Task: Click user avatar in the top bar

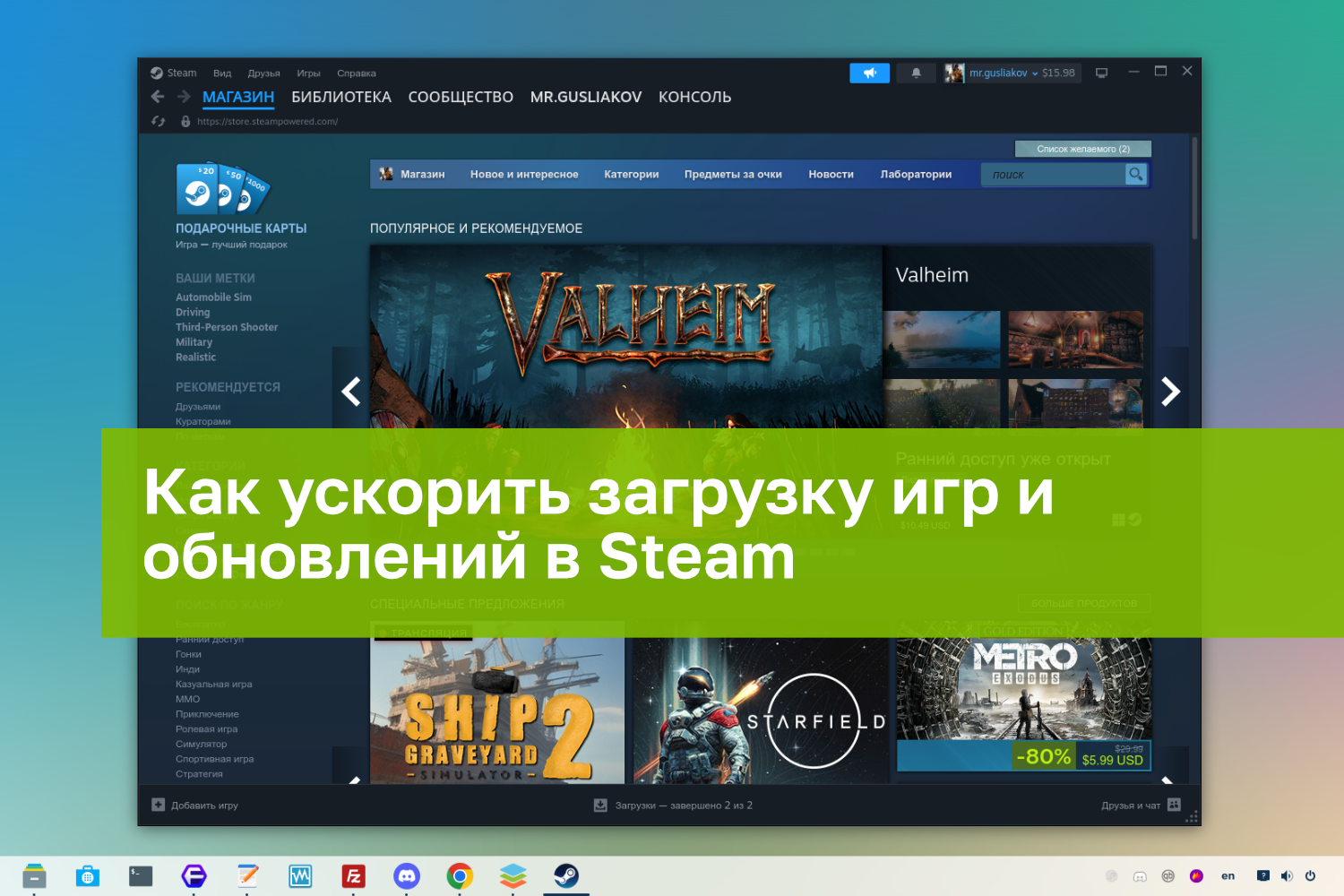Action: [x=954, y=73]
